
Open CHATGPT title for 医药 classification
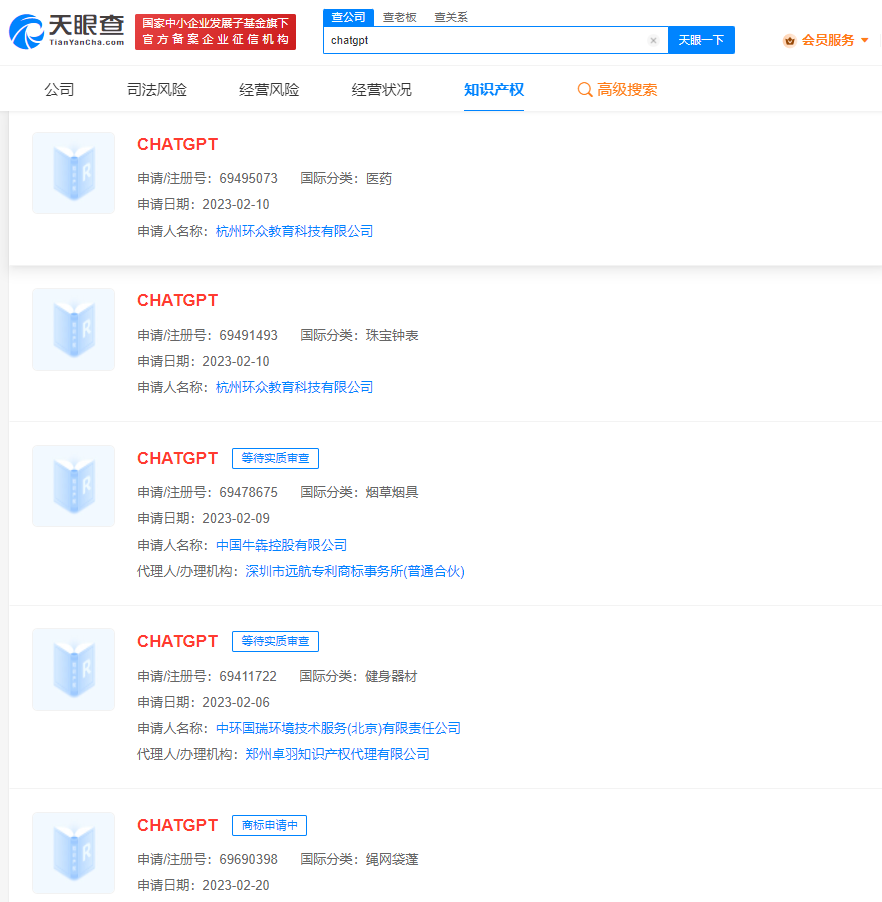point(178,144)
